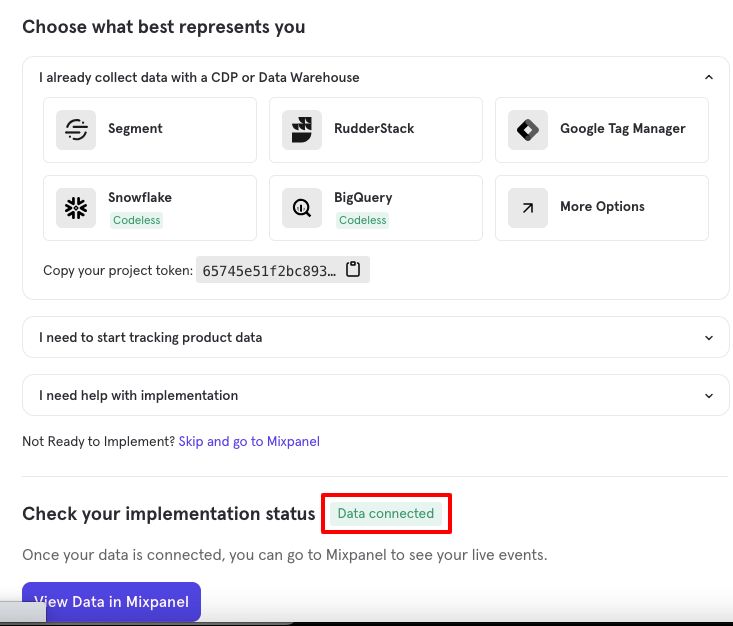Open the 'Skip and go to Mixpanel' link
733x626 pixels.
(x=249, y=441)
